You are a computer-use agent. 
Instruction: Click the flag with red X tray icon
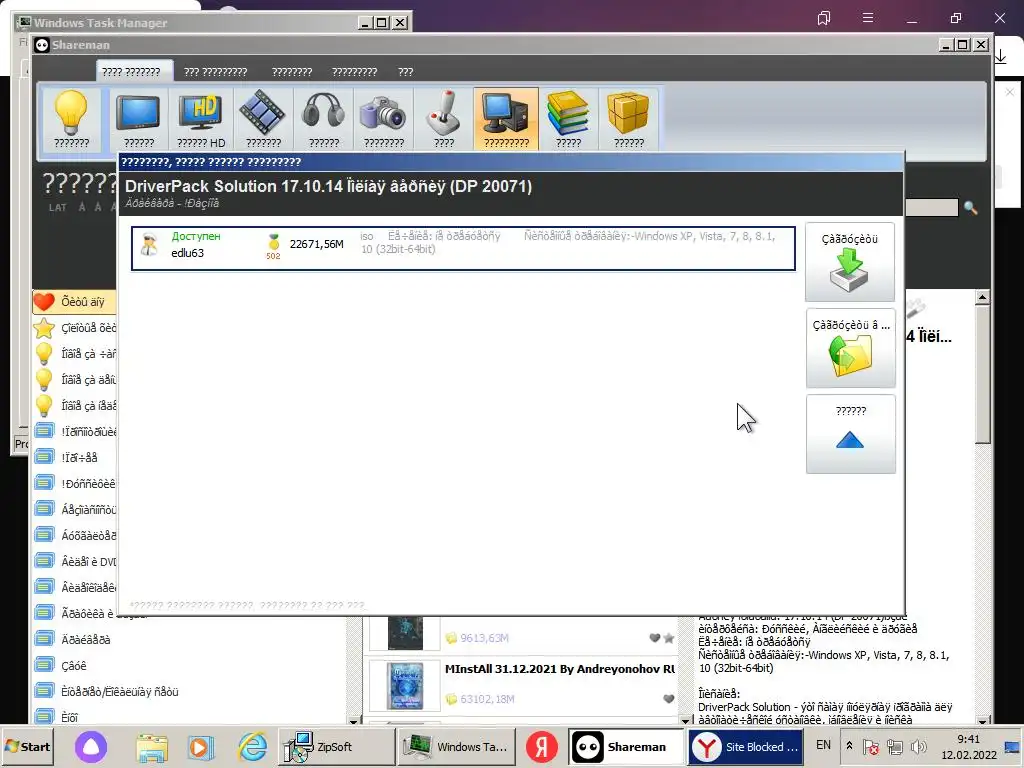click(x=871, y=746)
